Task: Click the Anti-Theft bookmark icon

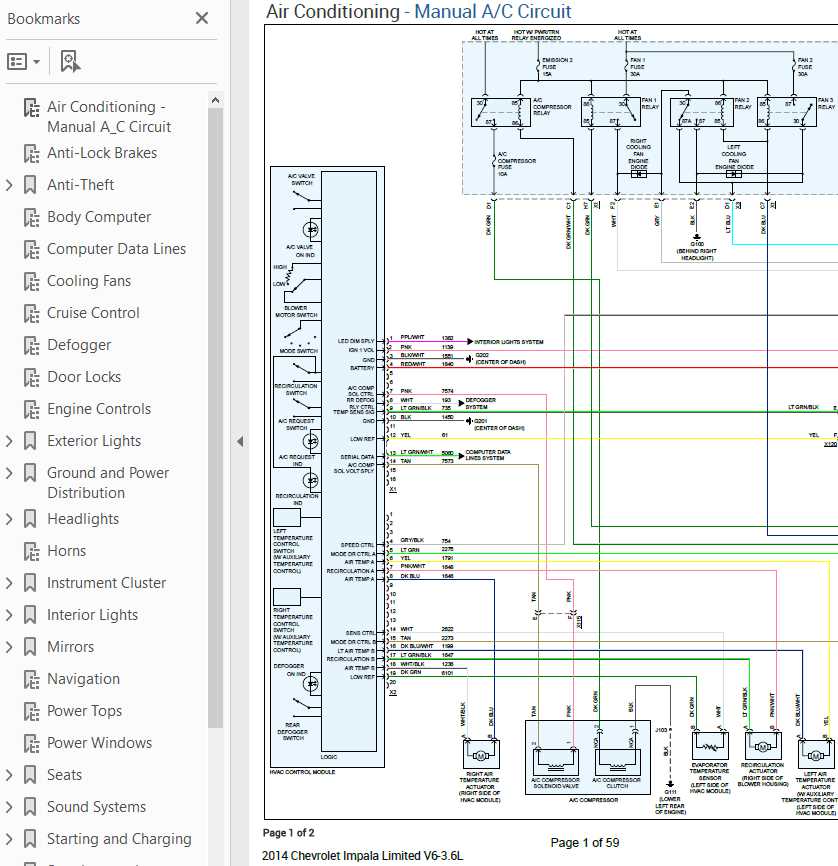Action: (x=30, y=185)
